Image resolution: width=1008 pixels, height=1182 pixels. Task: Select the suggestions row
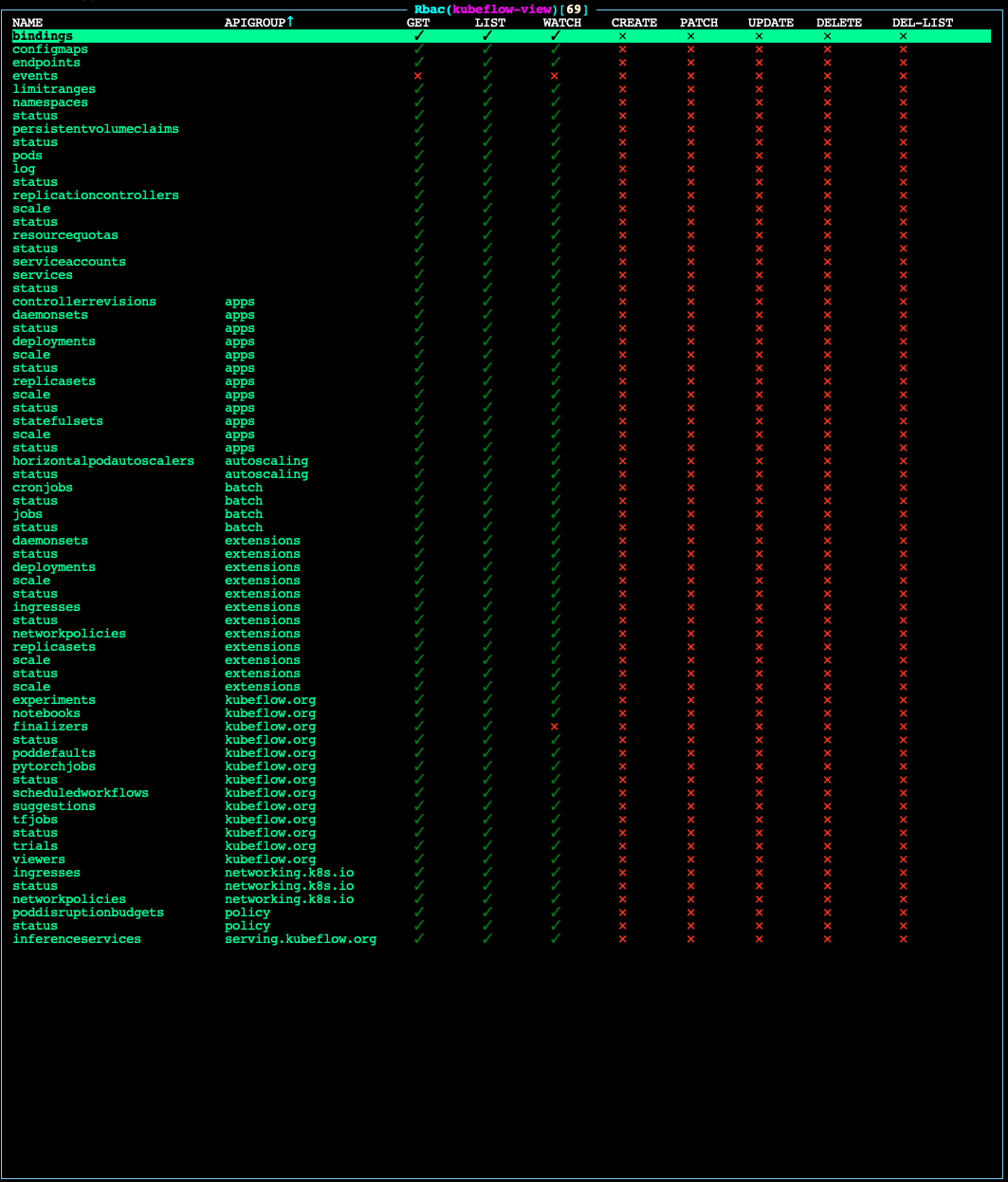pyautogui.click(x=502, y=806)
